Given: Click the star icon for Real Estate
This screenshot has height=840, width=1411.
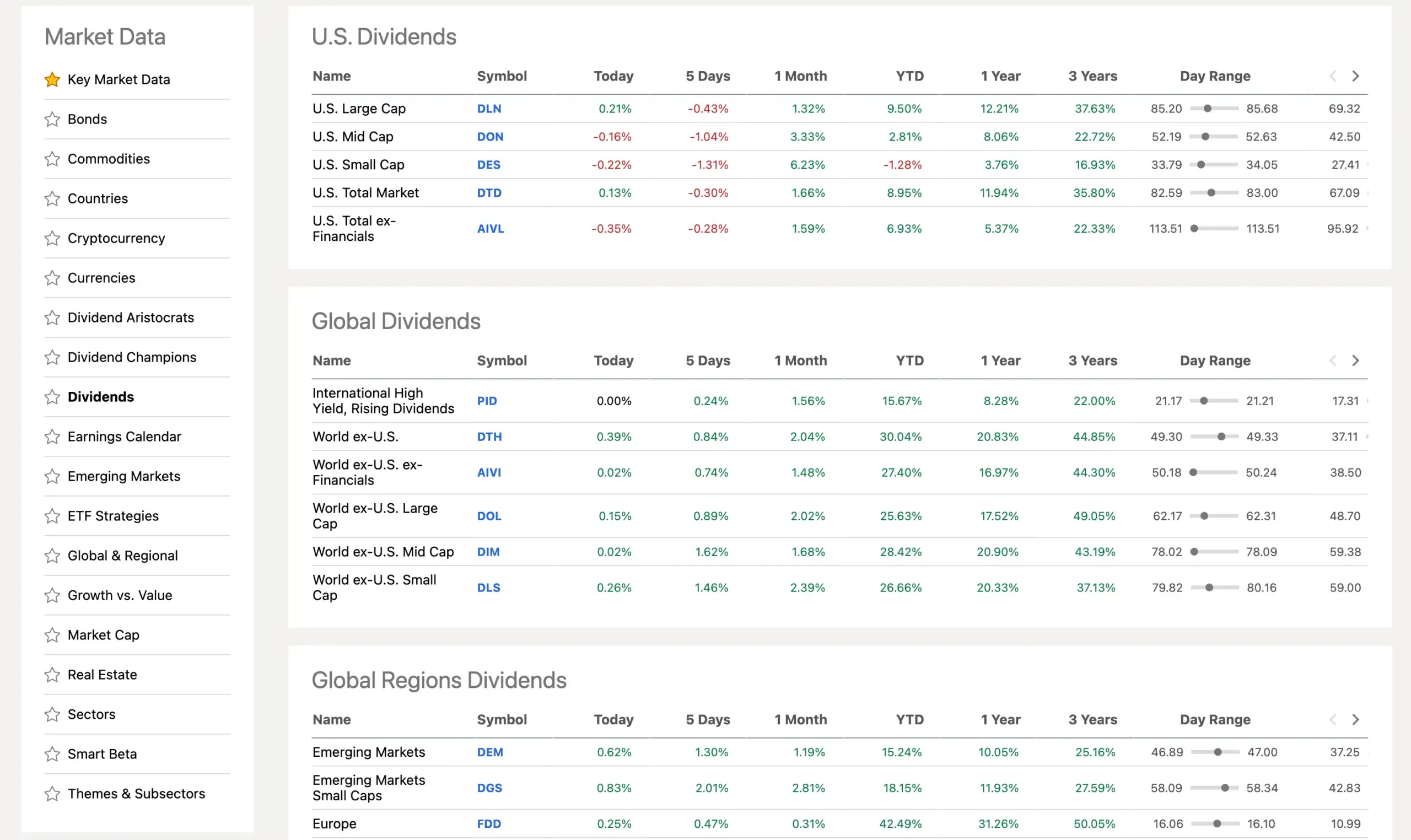Looking at the screenshot, I should tap(52, 675).
